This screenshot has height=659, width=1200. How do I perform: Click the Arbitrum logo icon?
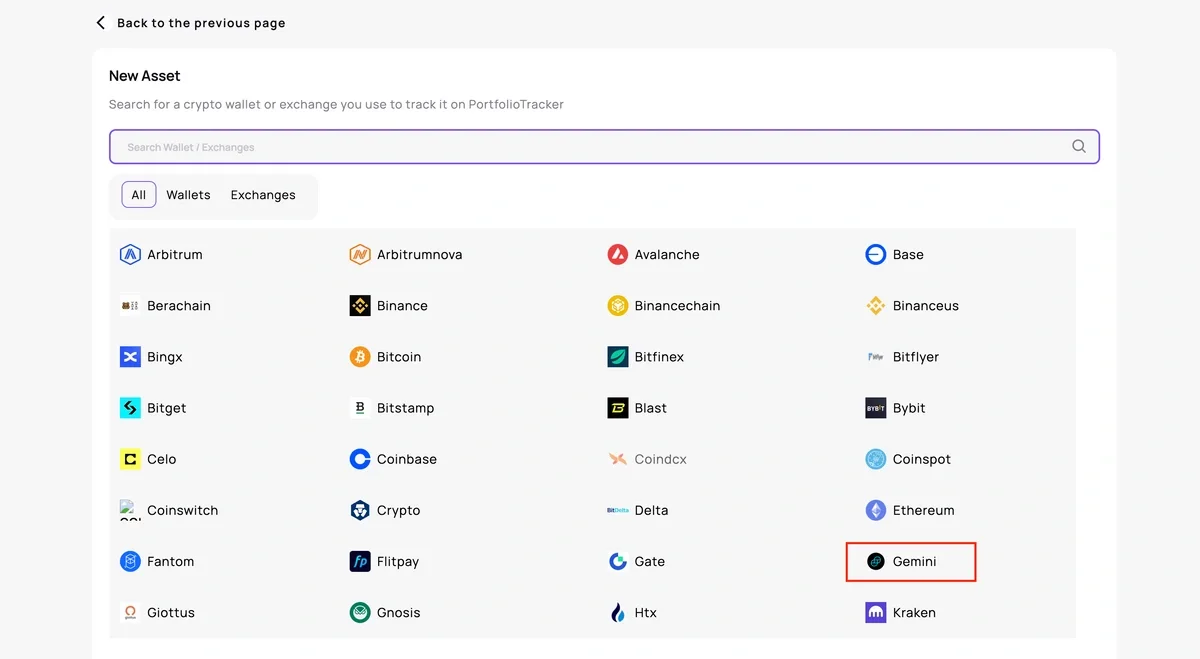coord(130,255)
